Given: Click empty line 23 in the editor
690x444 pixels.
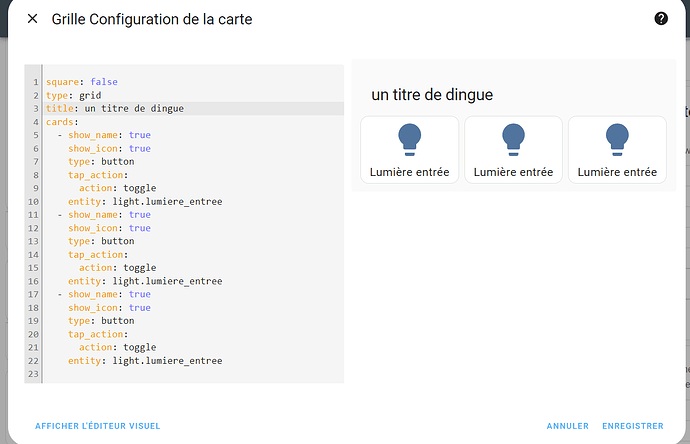Looking at the screenshot, I should tap(150, 374).
